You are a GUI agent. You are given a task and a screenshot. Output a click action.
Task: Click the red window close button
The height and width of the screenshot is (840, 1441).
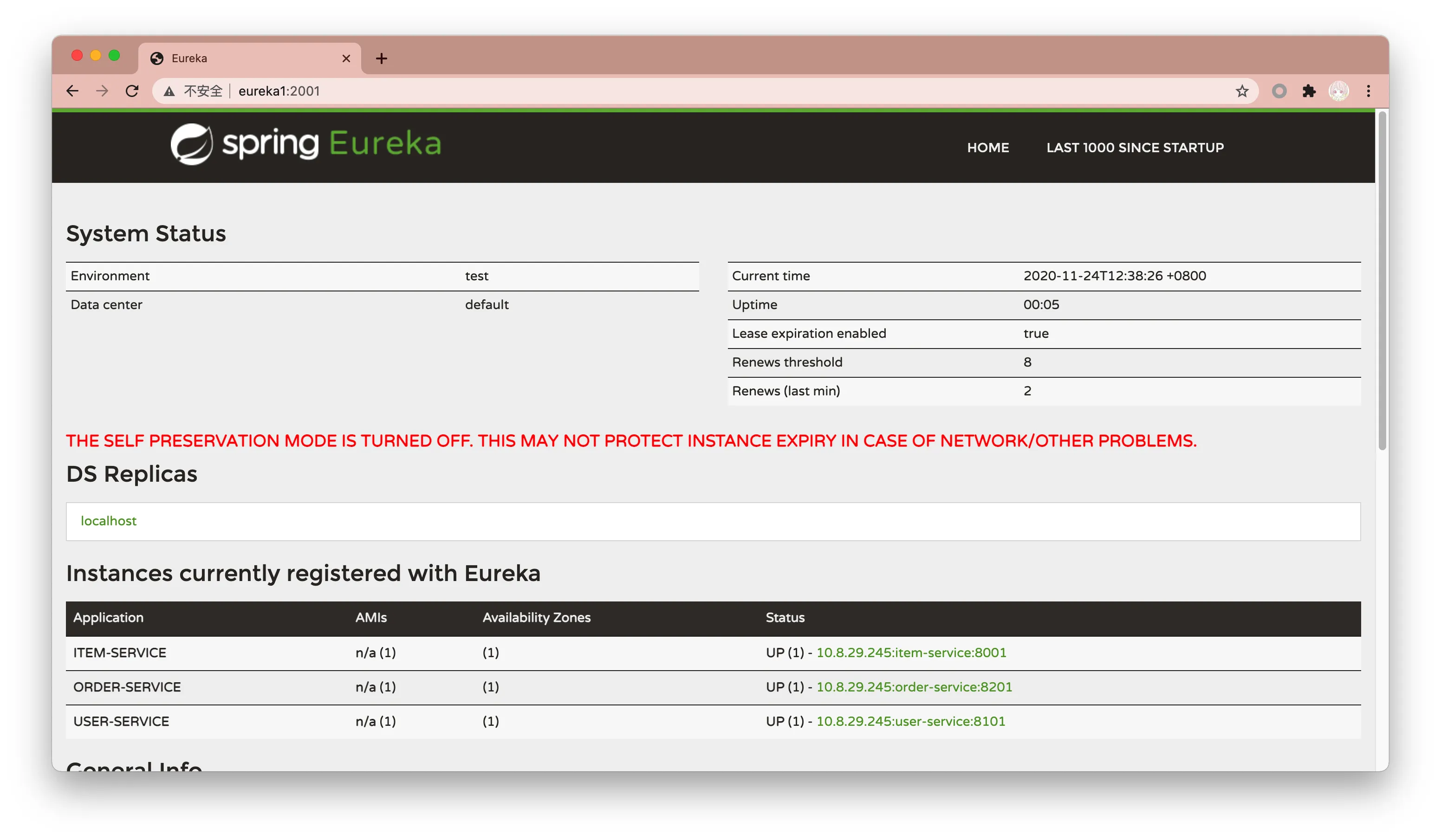[x=77, y=56]
